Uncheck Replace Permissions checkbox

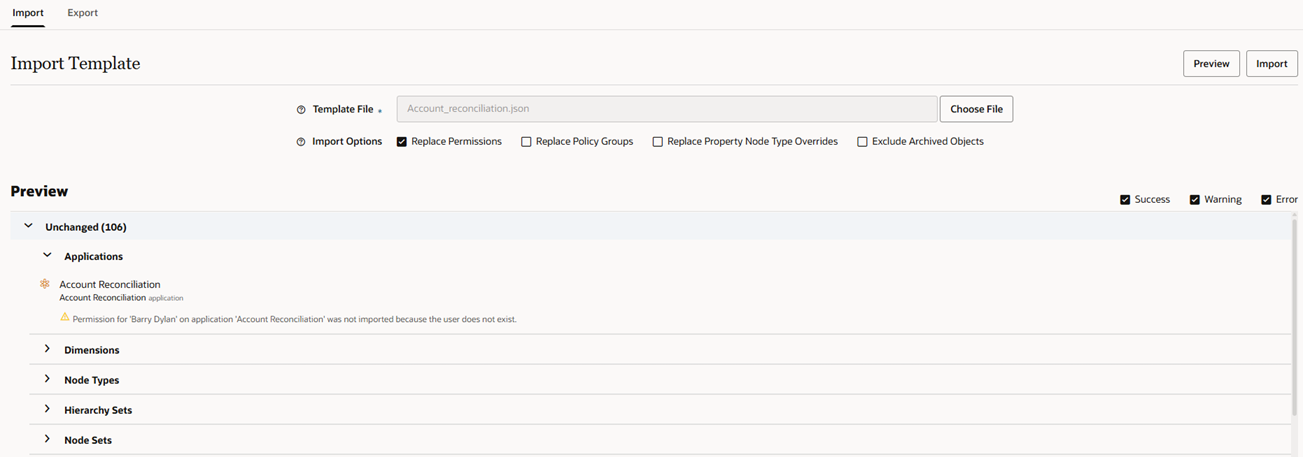(402, 142)
